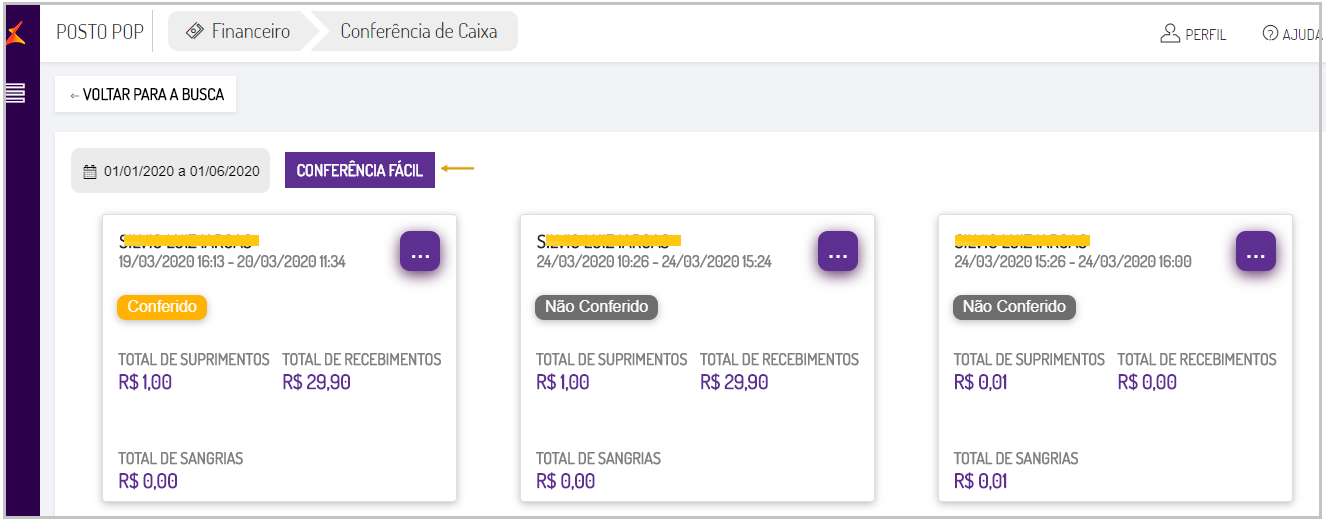Viewport: 1326px width, 521px height.
Task: Click R$ 29,90 receipts total on first card
Action: click(x=316, y=382)
